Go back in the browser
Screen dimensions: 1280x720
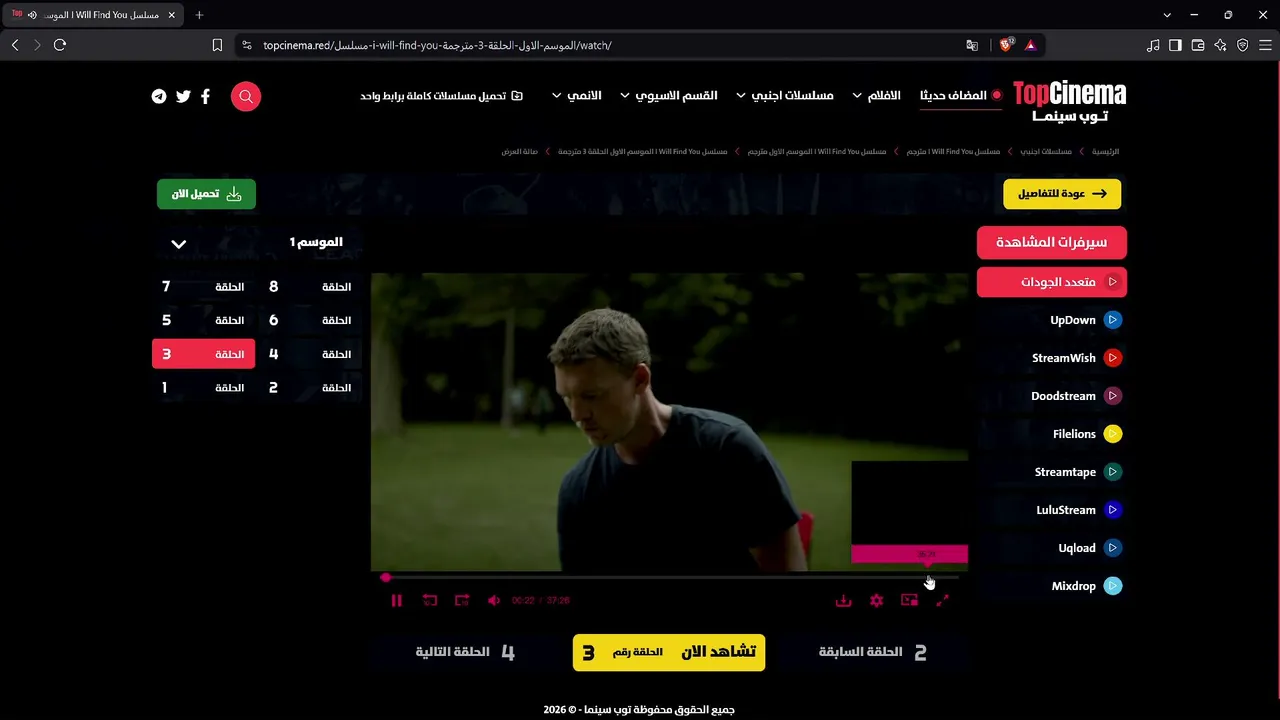coord(15,45)
